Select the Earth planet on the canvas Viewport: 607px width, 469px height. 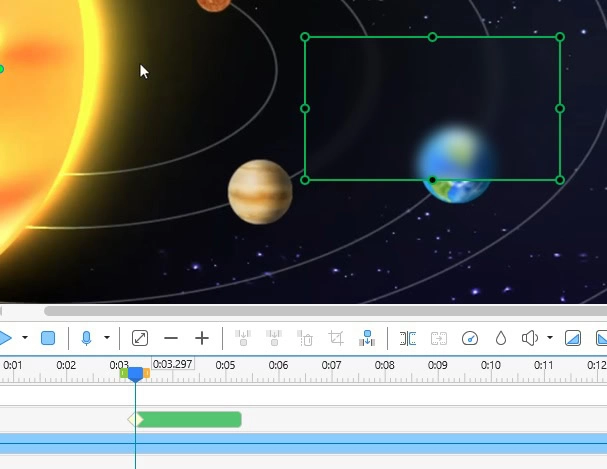(x=456, y=163)
